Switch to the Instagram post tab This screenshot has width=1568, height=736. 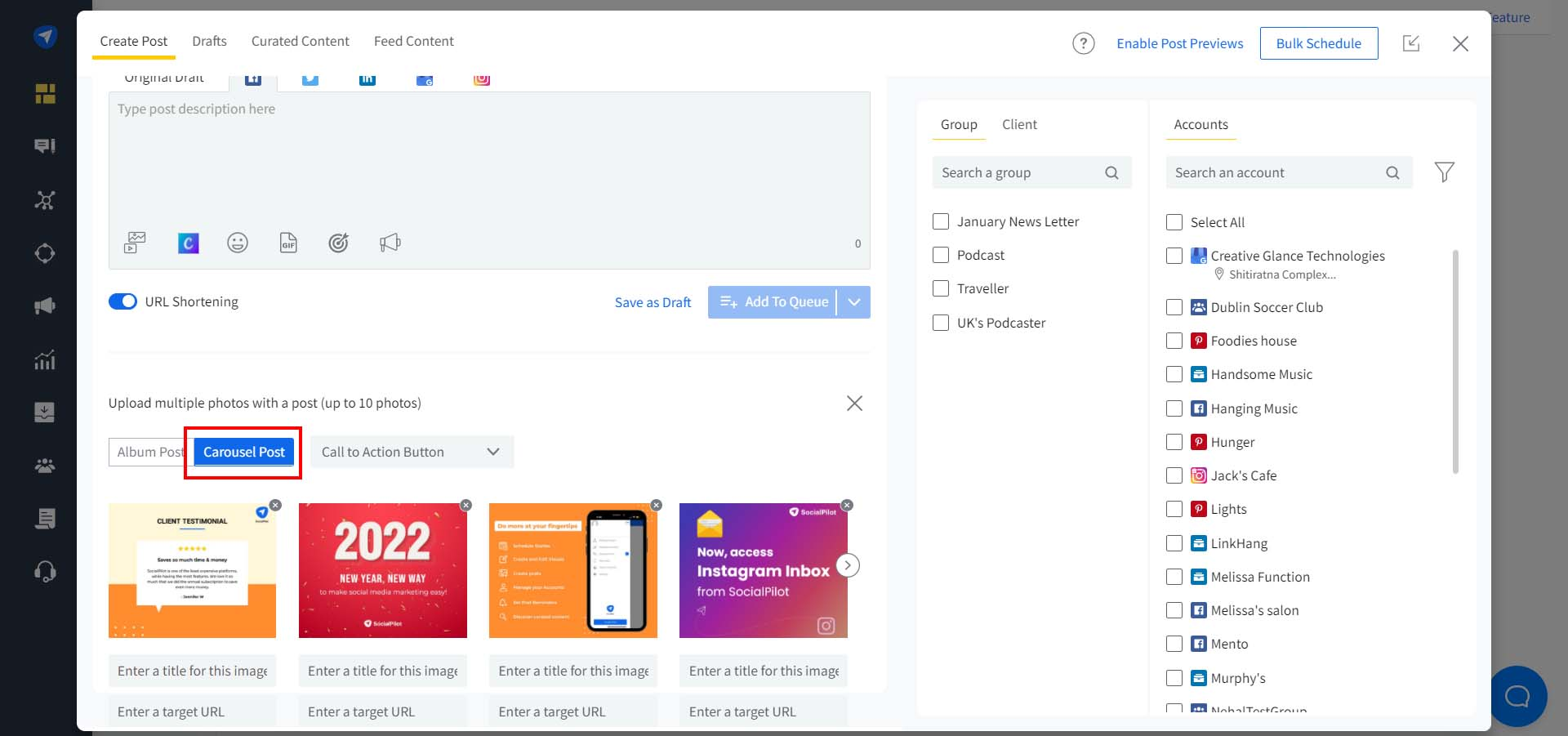pyautogui.click(x=482, y=79)
